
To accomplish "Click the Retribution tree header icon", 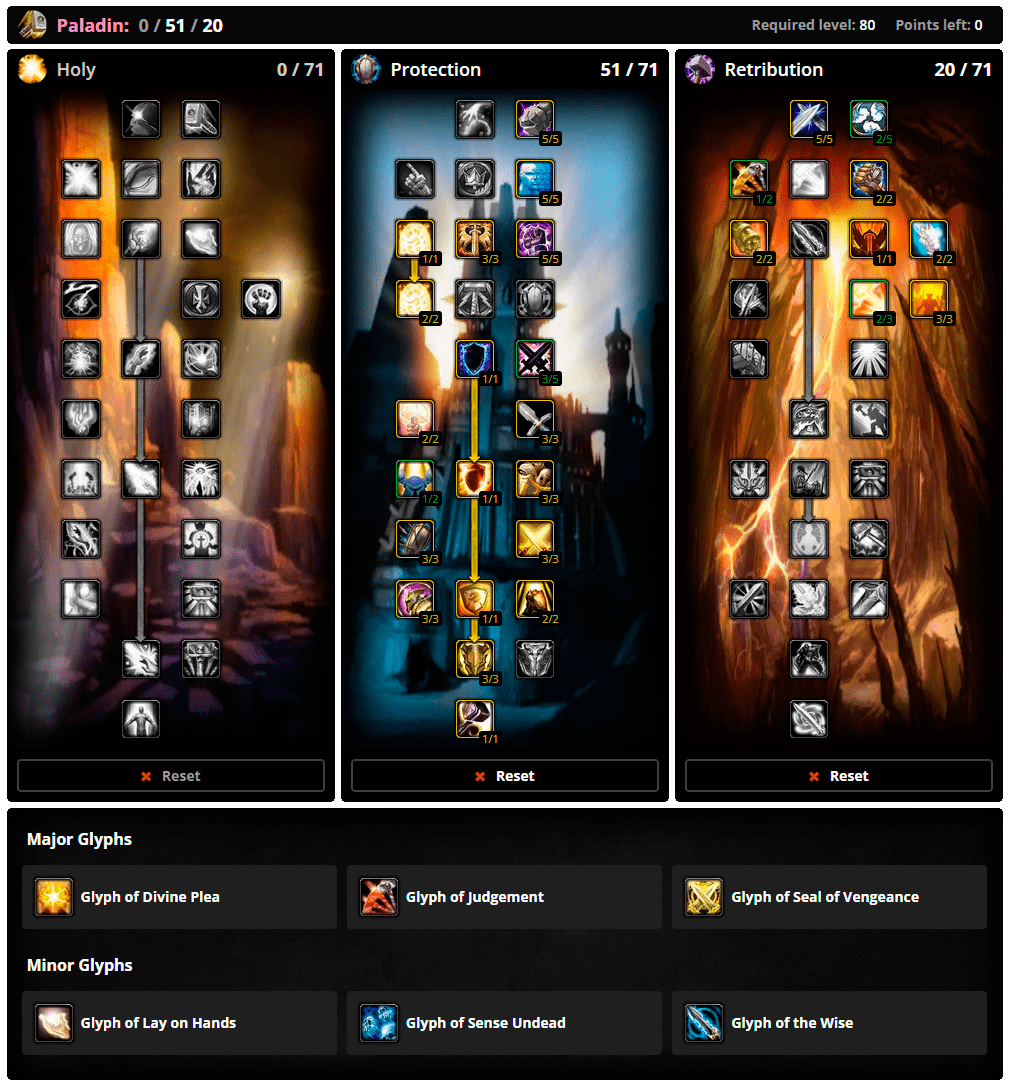I will click(700, 69).
